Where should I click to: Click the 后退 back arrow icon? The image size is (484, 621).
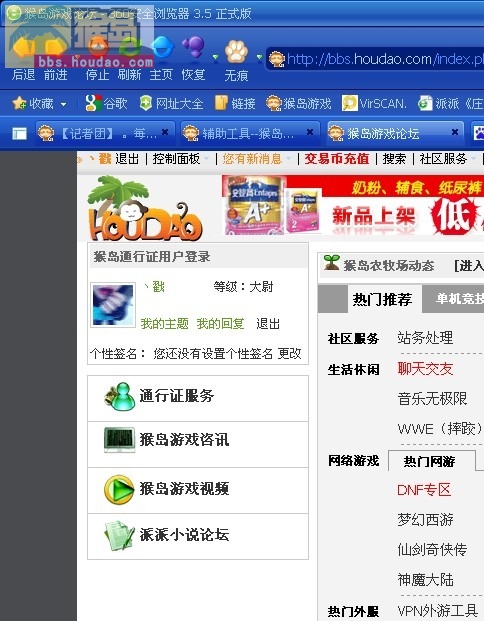click(x=23, y=49)
